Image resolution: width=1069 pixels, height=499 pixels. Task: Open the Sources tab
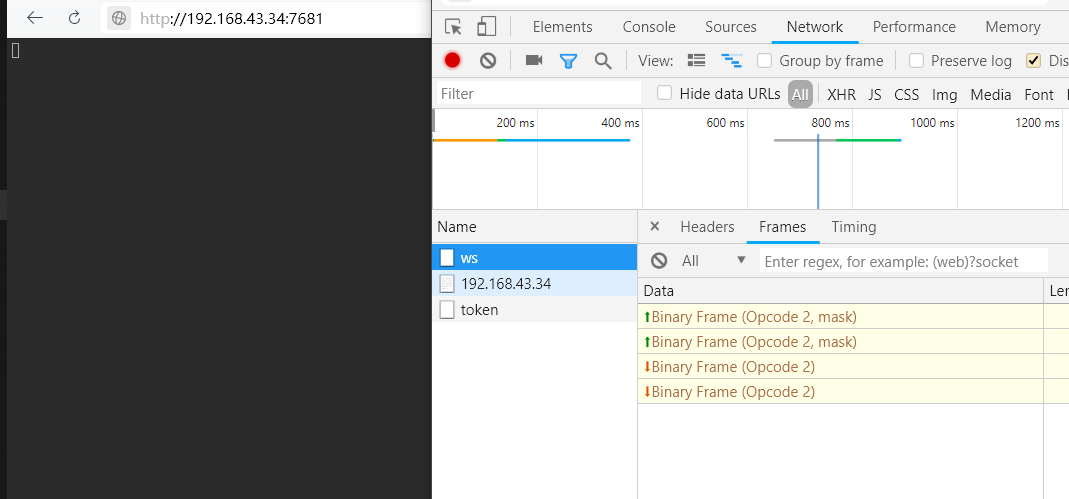731,27
